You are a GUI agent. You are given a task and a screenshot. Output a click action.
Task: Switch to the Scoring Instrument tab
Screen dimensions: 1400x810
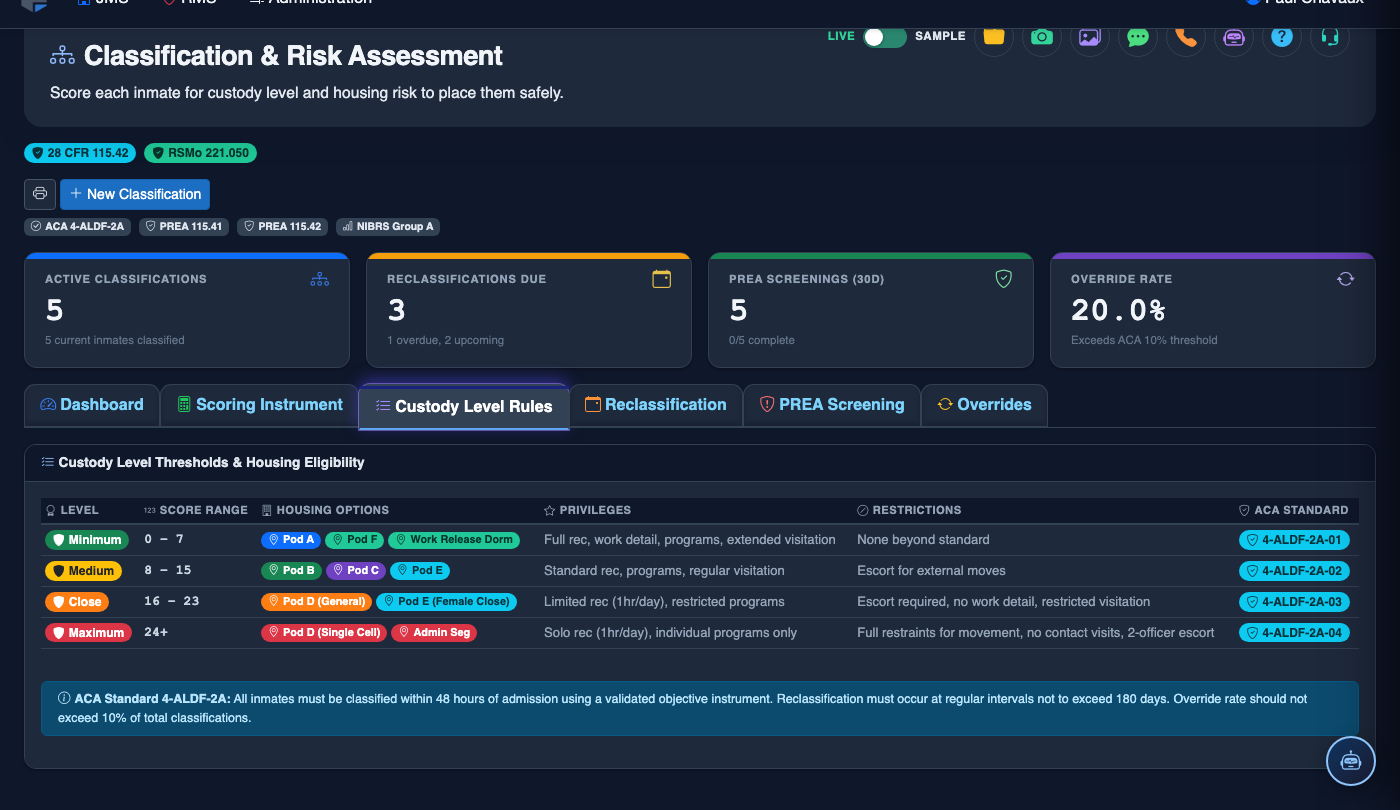(259, 405)
